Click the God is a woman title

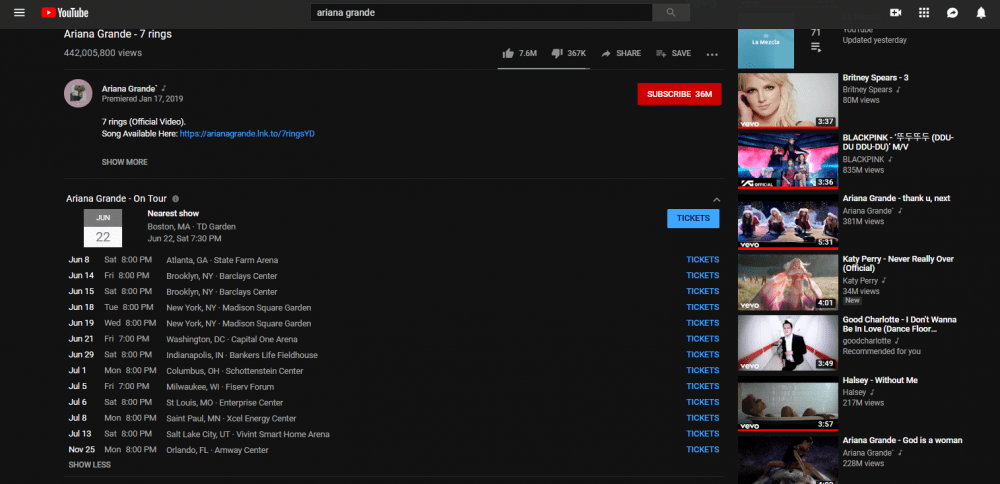(902, 441)
